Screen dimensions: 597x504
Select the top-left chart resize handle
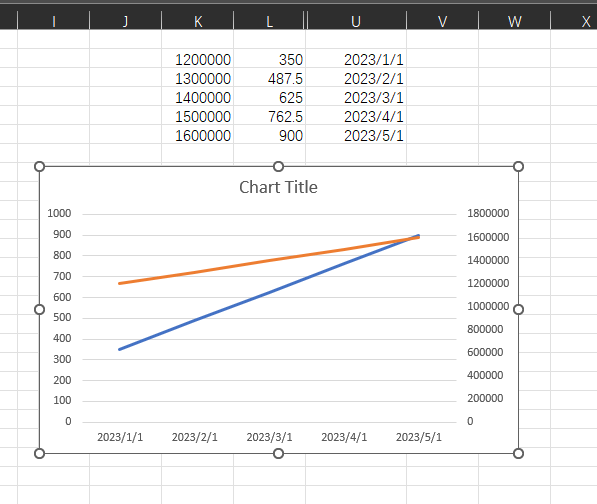(x=40, y=166)
